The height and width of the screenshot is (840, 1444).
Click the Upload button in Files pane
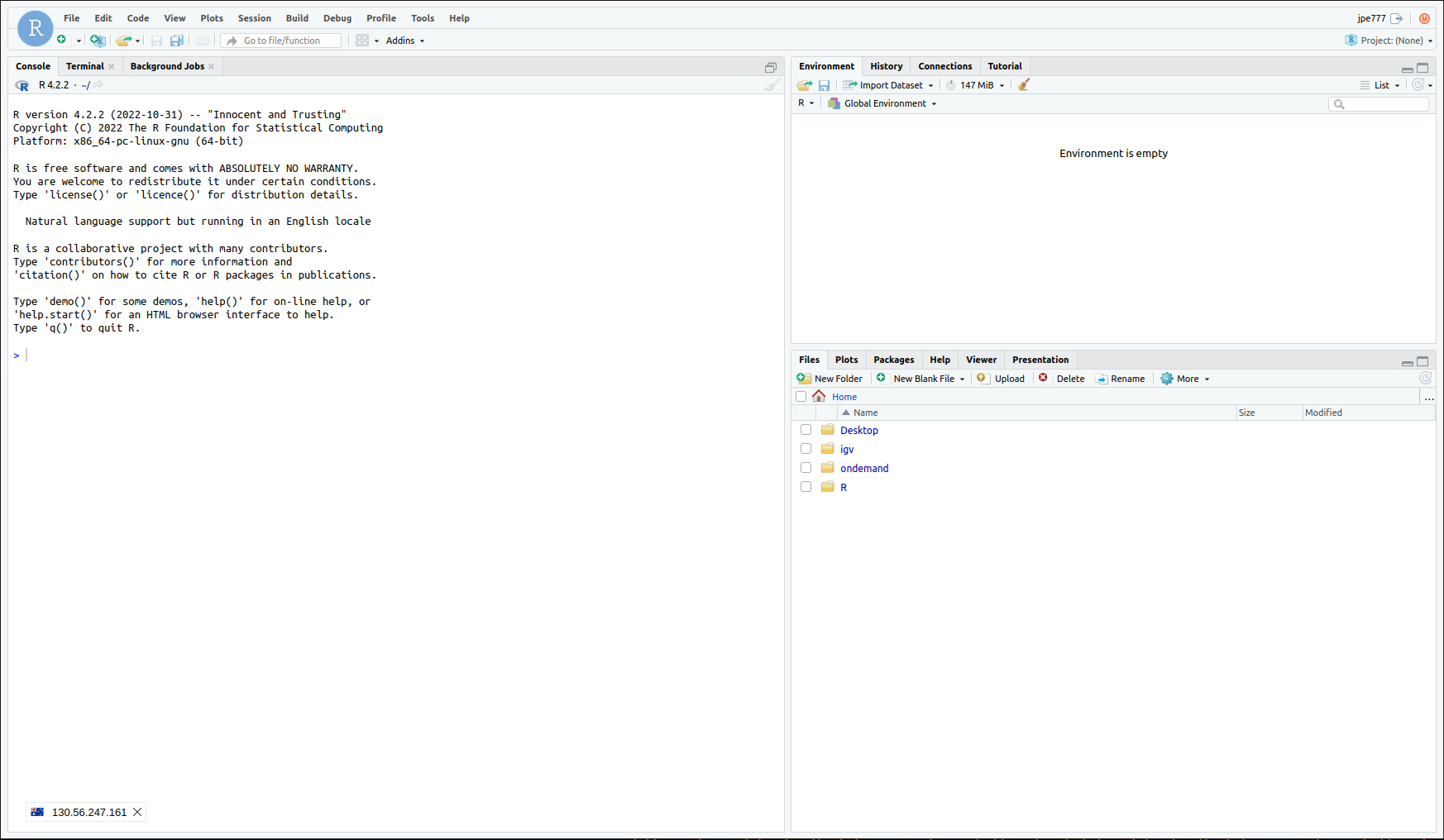click(1001, 379)
